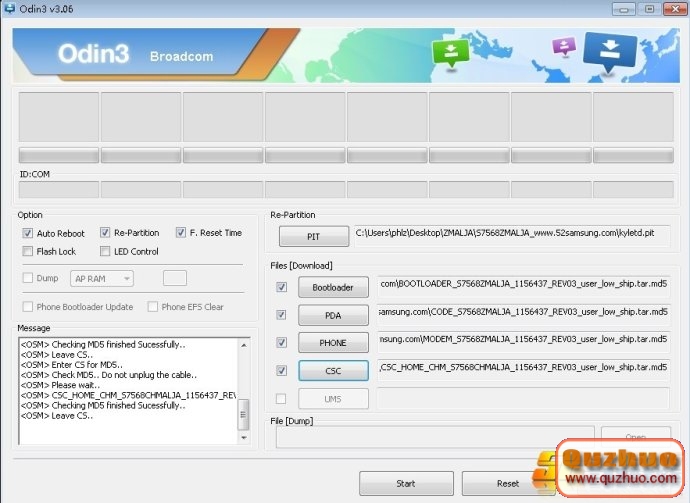Uncheck the Re-Partition option
Viewport: 690px width, 503px height.
coord(105,232)
